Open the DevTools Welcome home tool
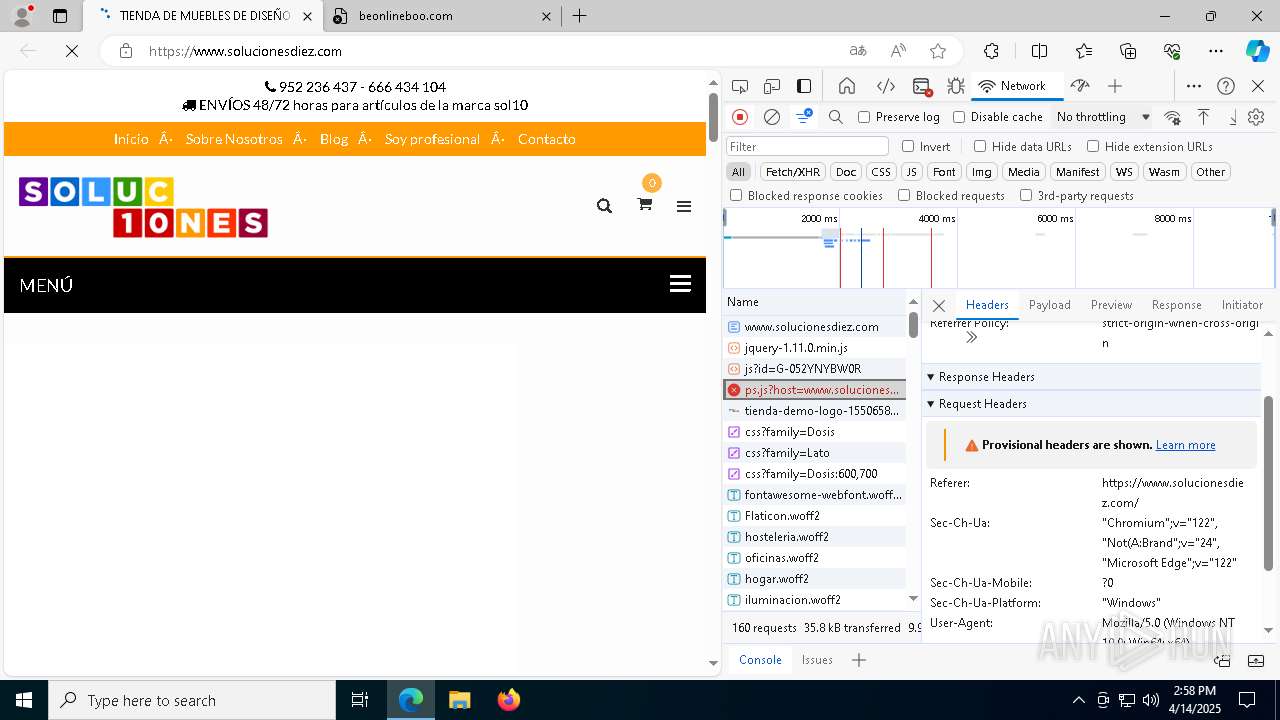Image resolution: width=1280 pixels, height=720 pixels. (847, 86)
